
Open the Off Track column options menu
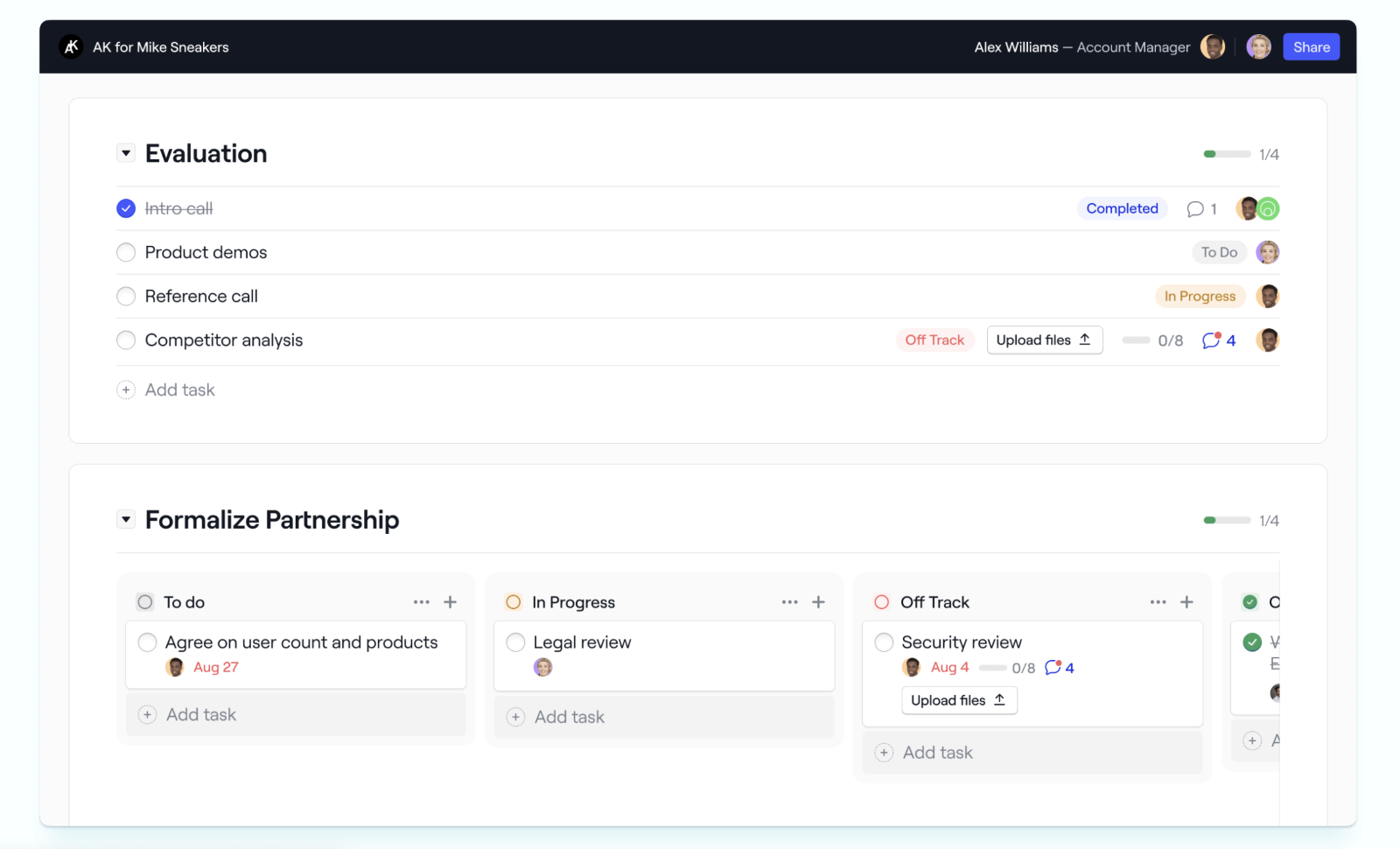click(1158, 602)
